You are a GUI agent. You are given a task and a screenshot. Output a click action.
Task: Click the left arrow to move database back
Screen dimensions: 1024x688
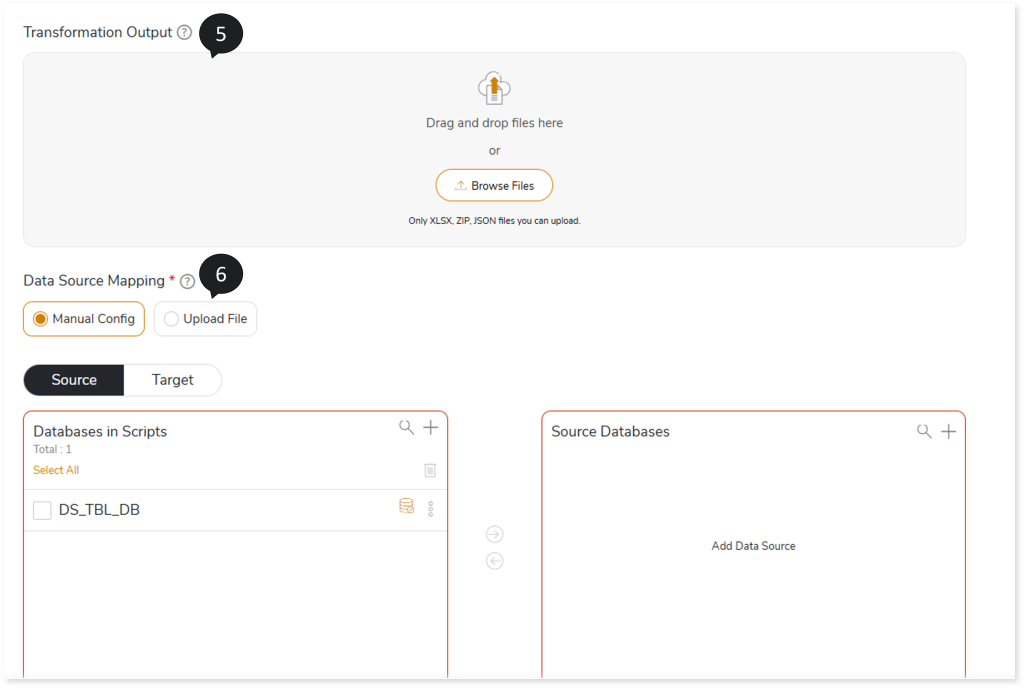tap(494, 561)
